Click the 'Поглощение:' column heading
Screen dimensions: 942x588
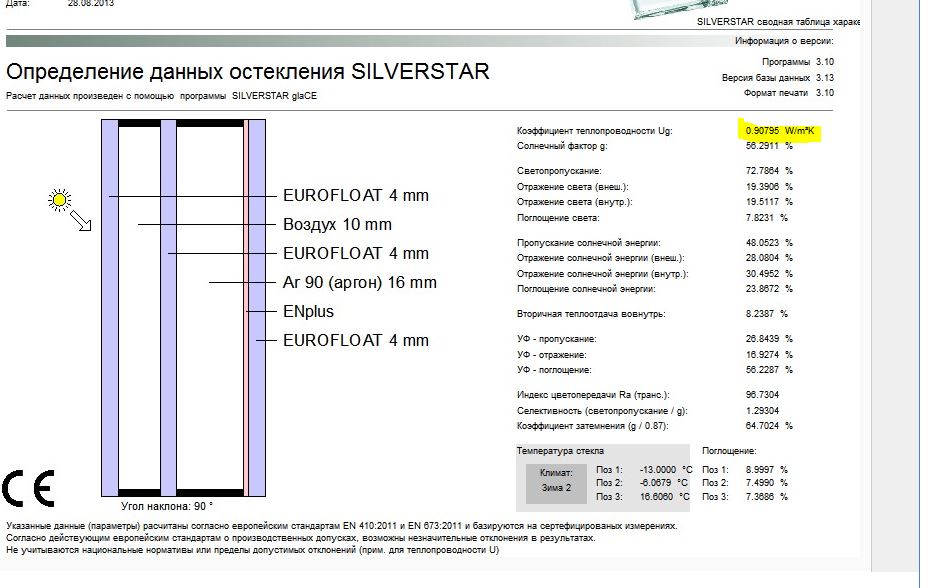click(729, 451)
